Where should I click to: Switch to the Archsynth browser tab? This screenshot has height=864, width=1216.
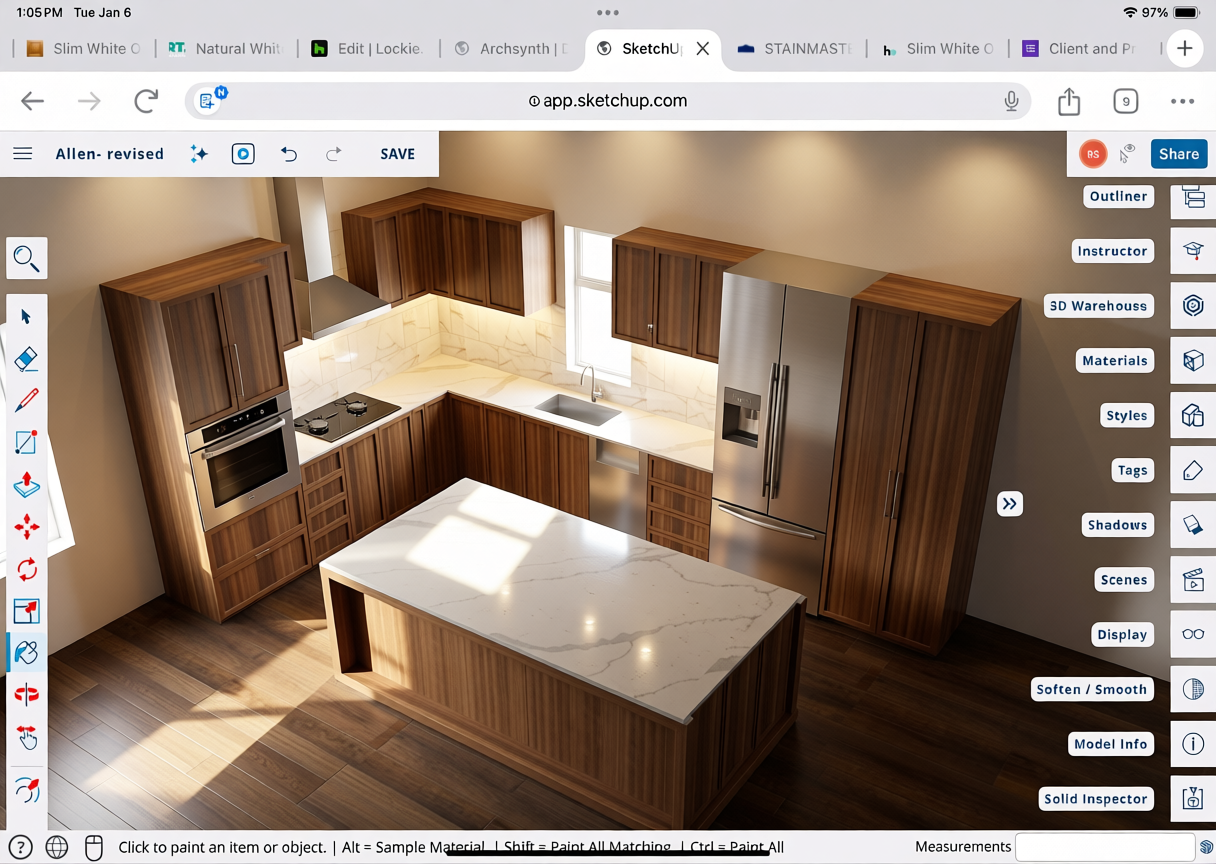pyautogui.click(x=511, y=49)
